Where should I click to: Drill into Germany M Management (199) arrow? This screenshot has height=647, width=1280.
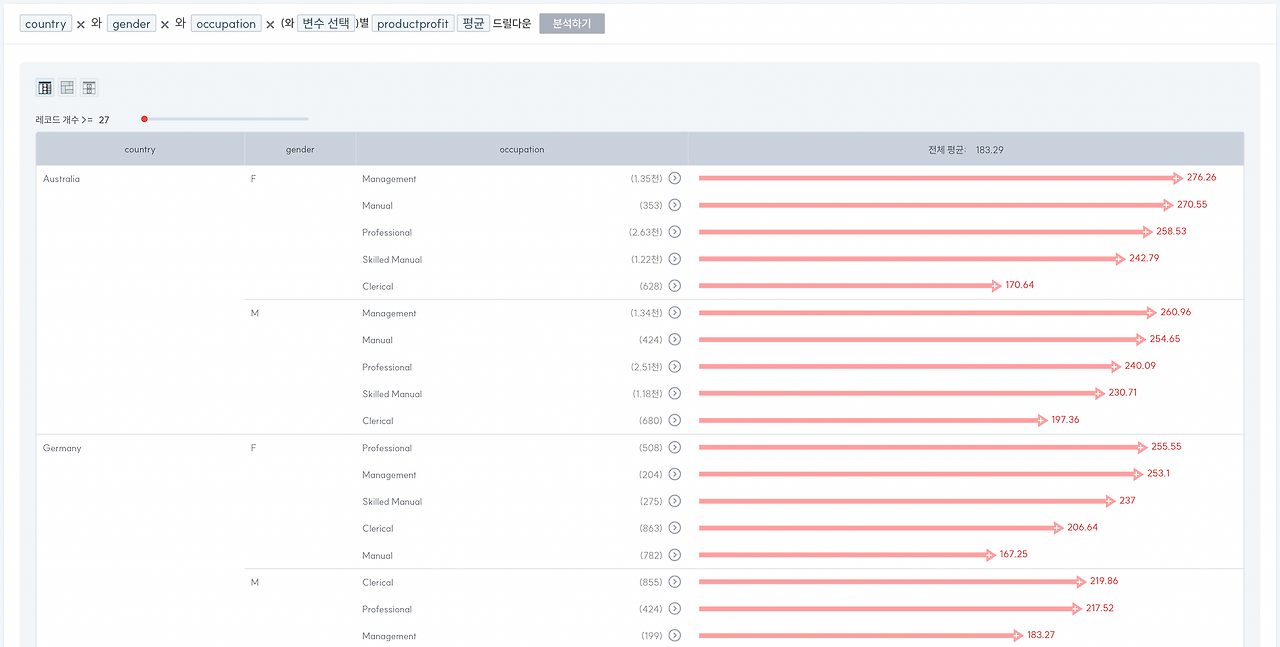pyautogui.click(x=674, y=636)
